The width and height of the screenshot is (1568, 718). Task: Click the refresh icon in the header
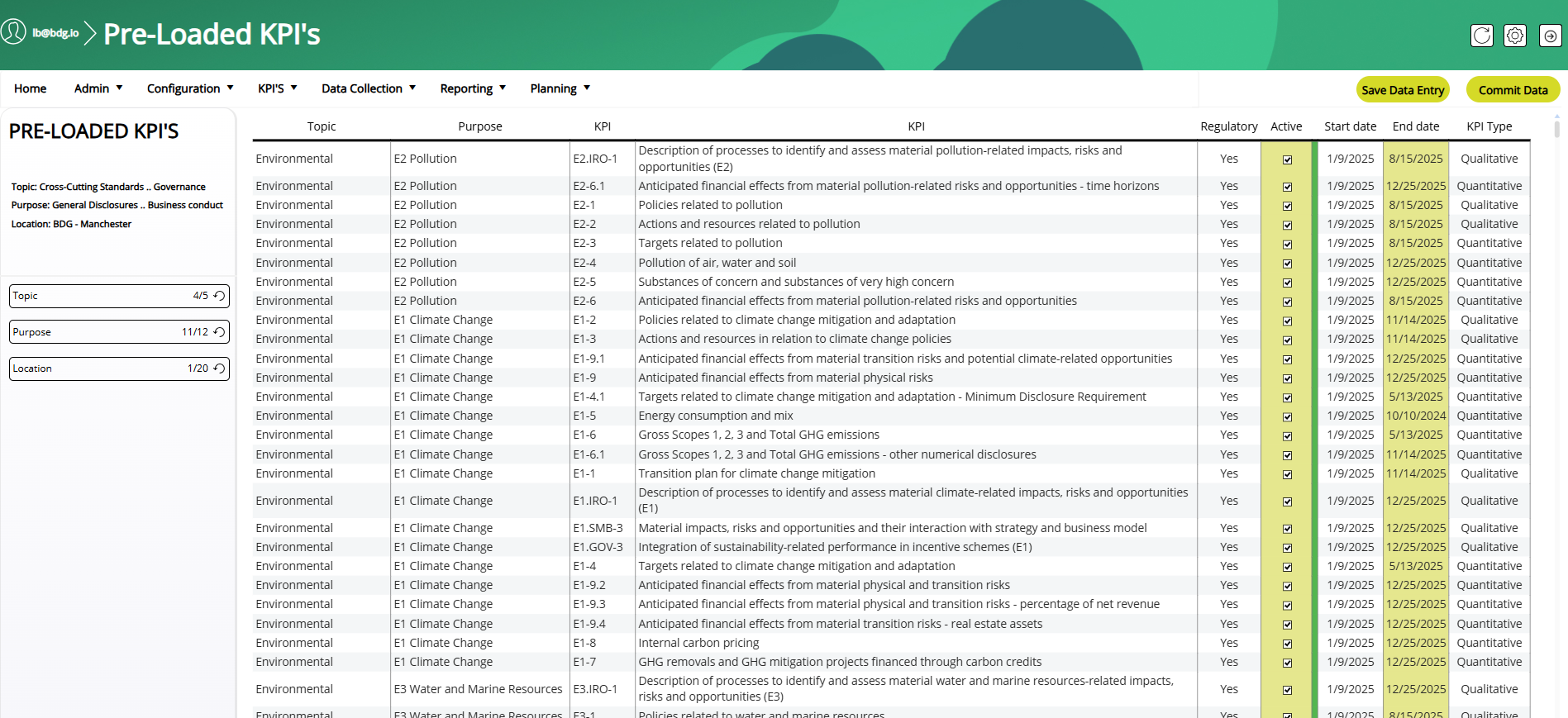[1481, 36]
